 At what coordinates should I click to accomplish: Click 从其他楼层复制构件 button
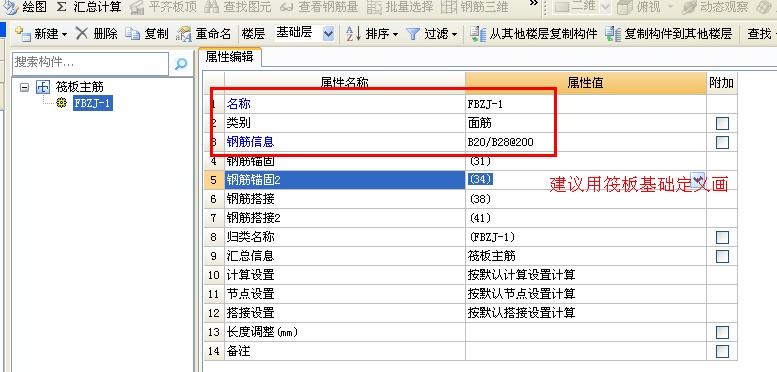533,34
